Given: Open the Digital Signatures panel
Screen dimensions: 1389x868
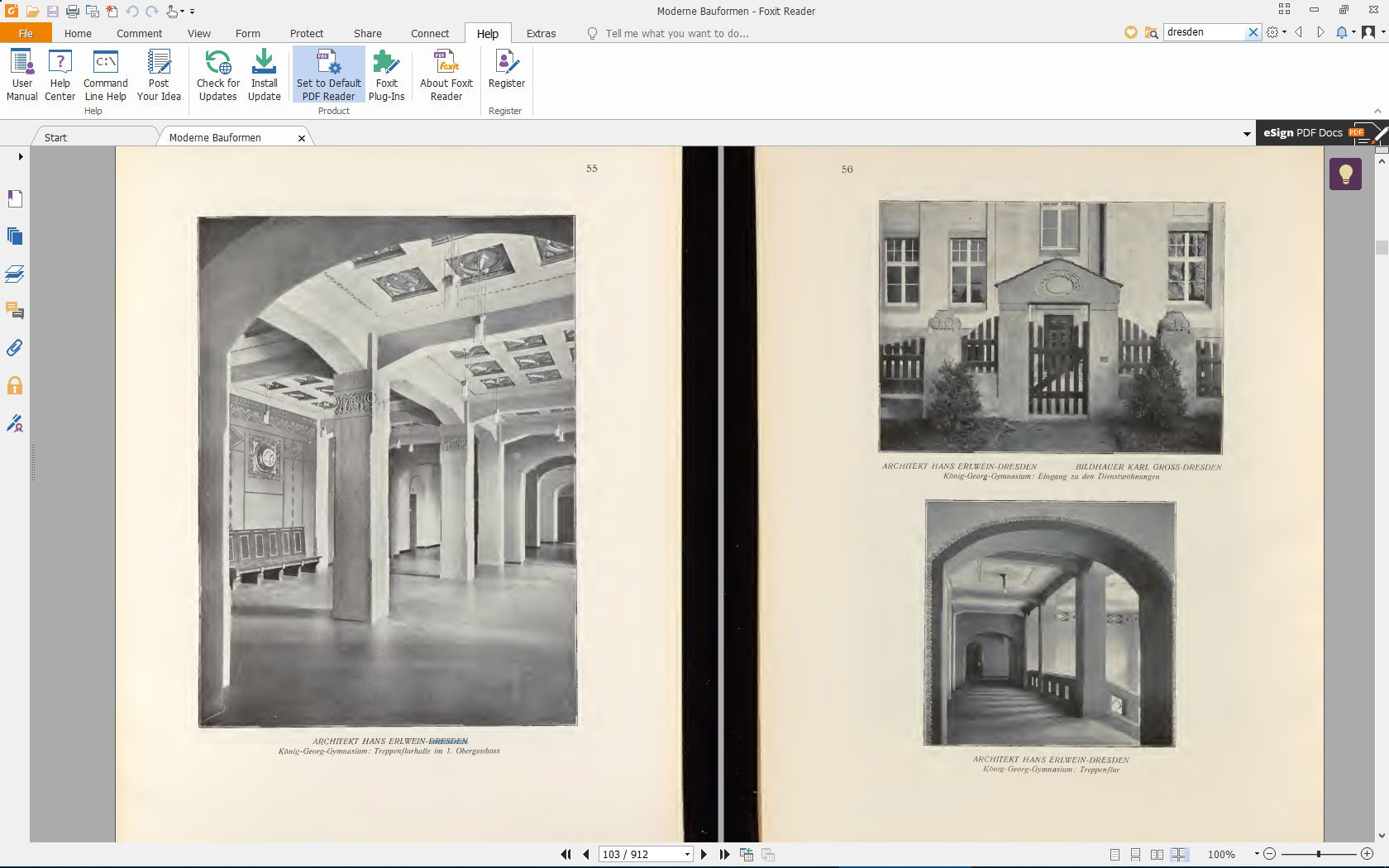Looking at the screenshot, I should (15, 423).
